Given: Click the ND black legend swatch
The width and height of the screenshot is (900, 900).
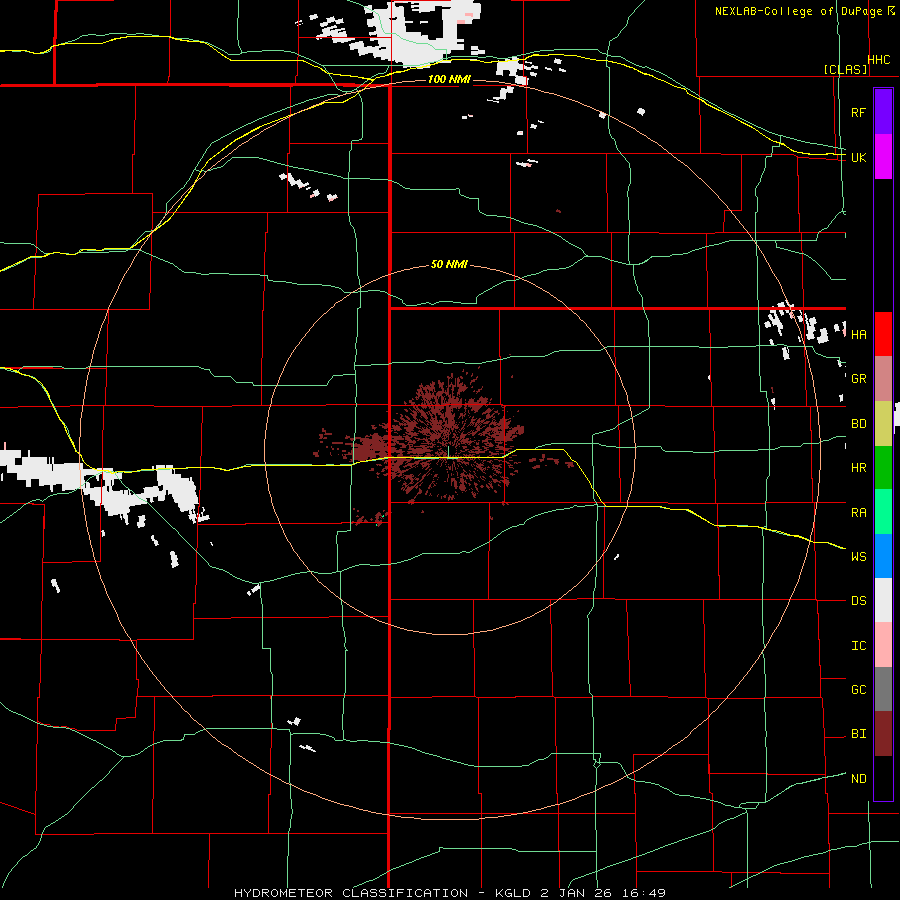Looking at the screenshot, I should coord(883,778).
